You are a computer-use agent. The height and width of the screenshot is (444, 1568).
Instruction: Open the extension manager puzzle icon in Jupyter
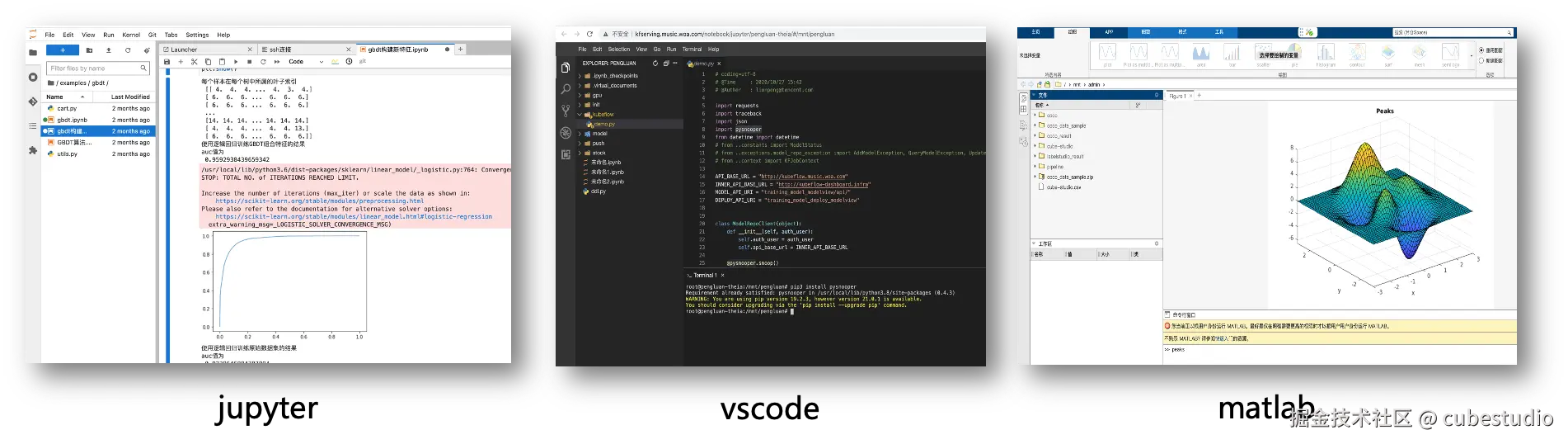pyautogui.click(x=33, y=150)
